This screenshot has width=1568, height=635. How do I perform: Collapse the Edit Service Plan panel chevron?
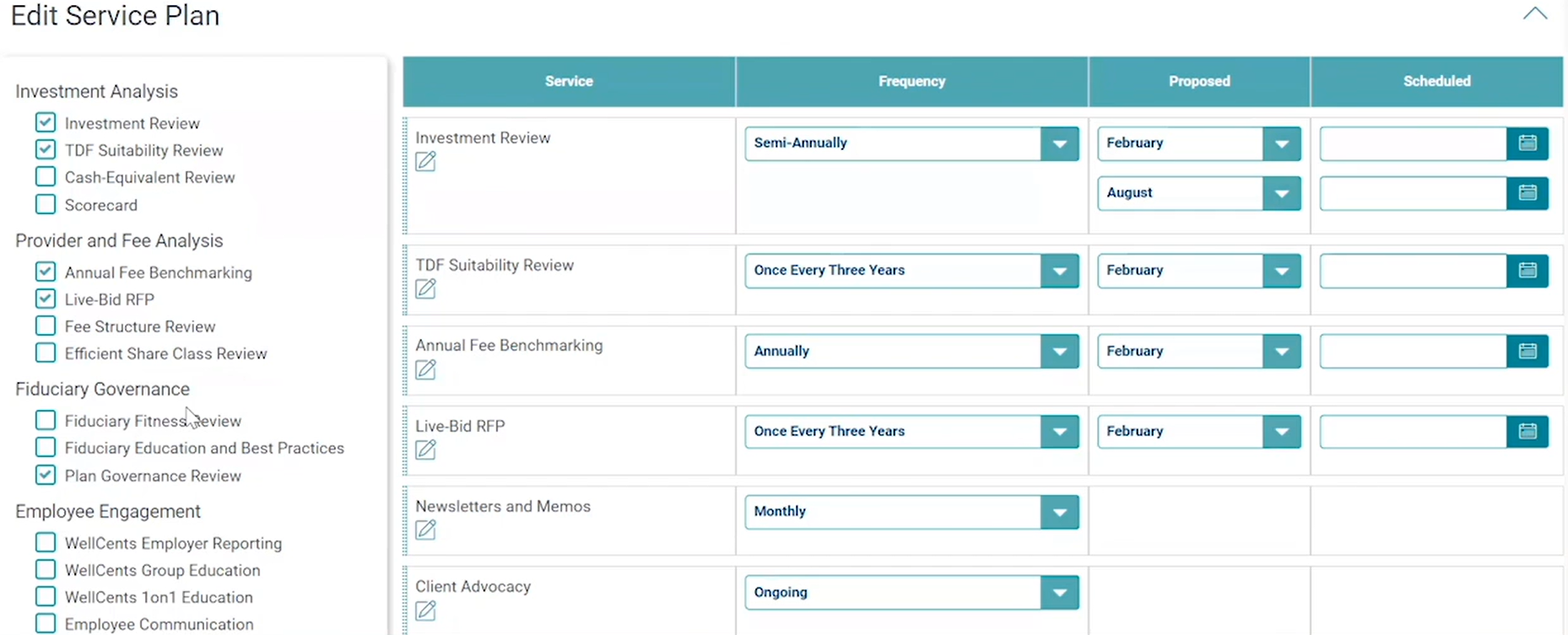1535,13
